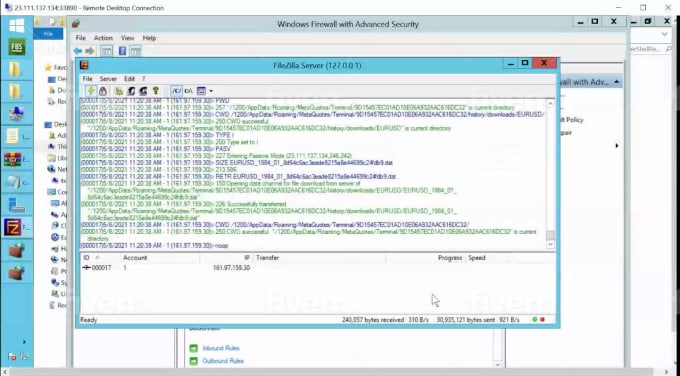Image resolution: width=680 pixels, height=376 pixels.
Task: Click the Firewall forward arrow
Action: [x=89, y=51]
